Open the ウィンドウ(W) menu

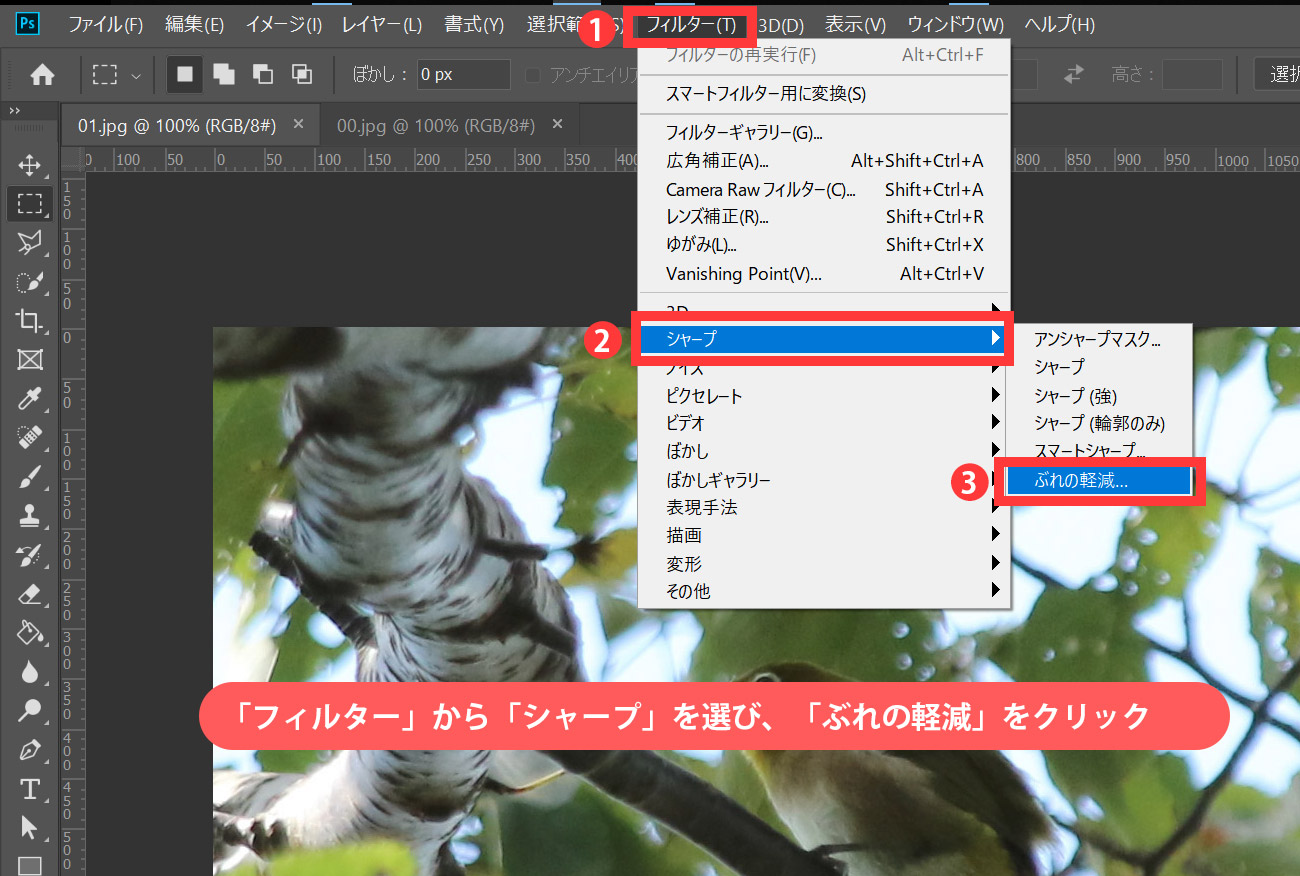pyautogui.click(x=956, y=24)
